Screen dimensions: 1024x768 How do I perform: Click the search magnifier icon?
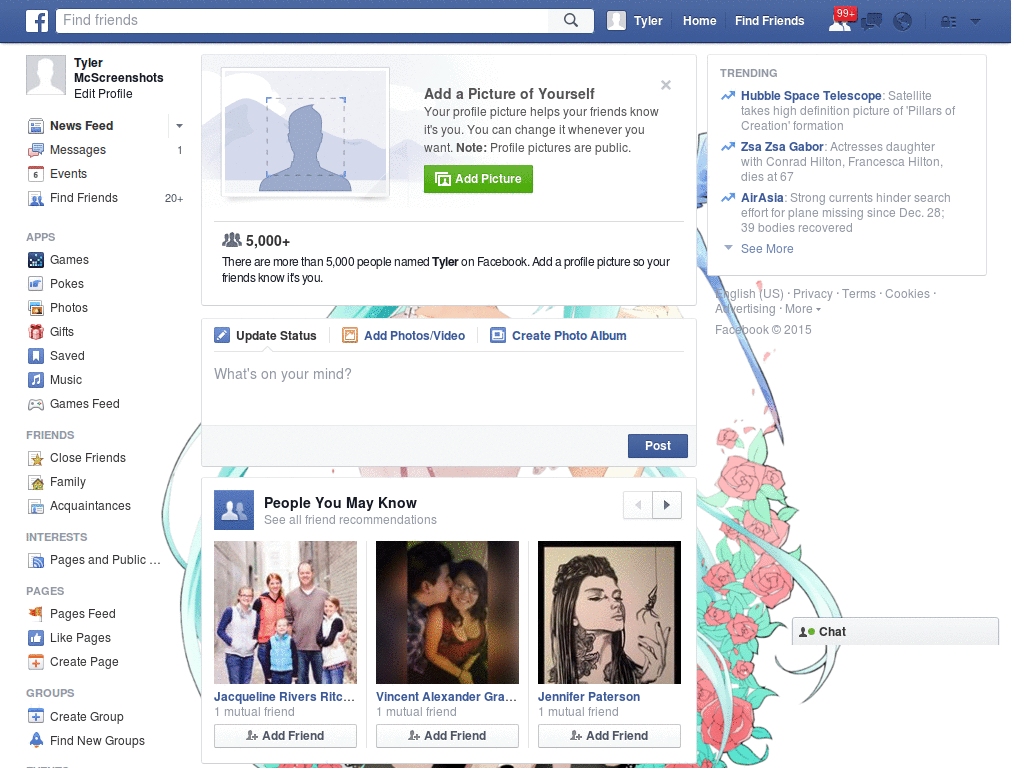tap(571, 20)
